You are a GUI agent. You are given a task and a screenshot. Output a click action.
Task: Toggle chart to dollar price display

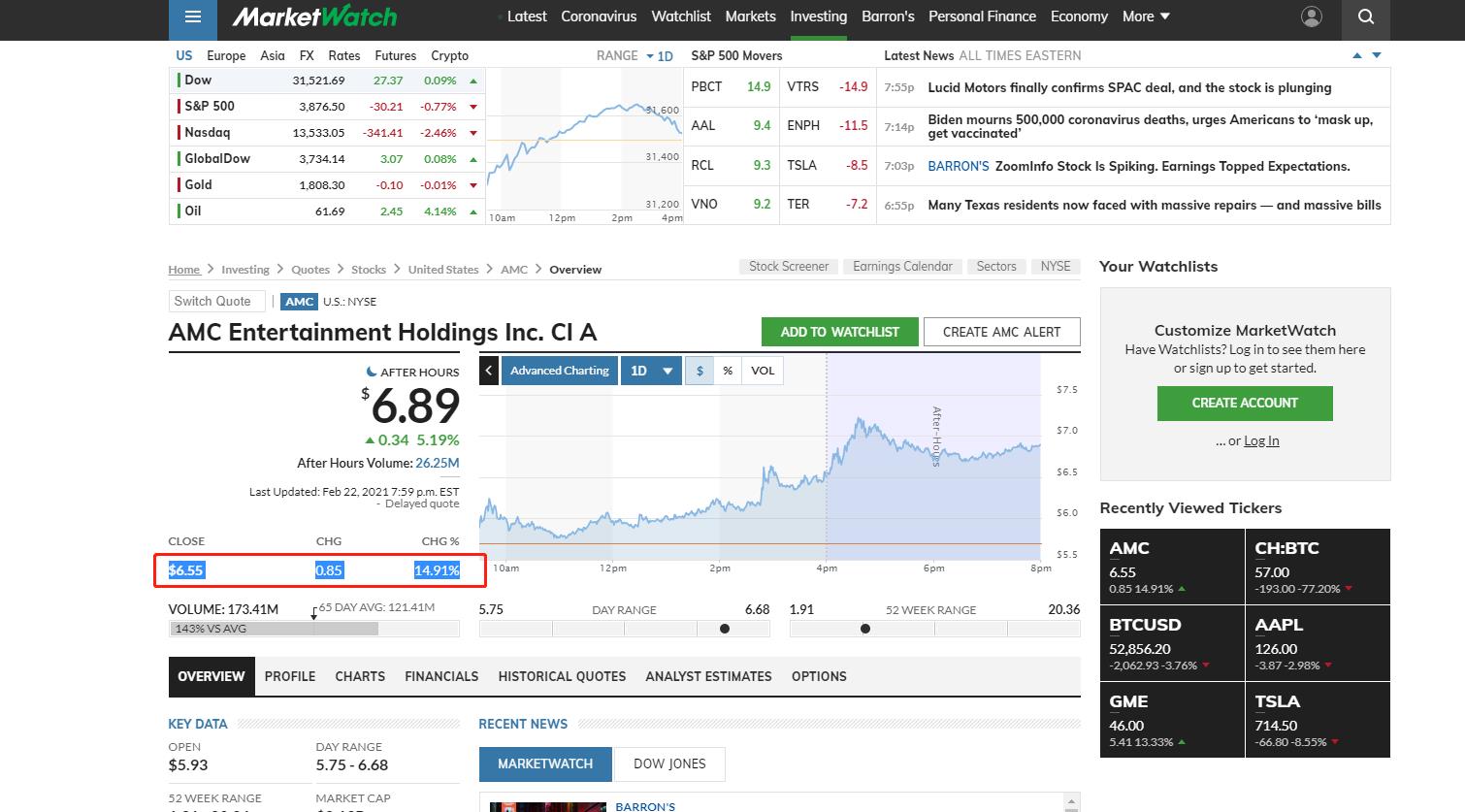point(700,370)
